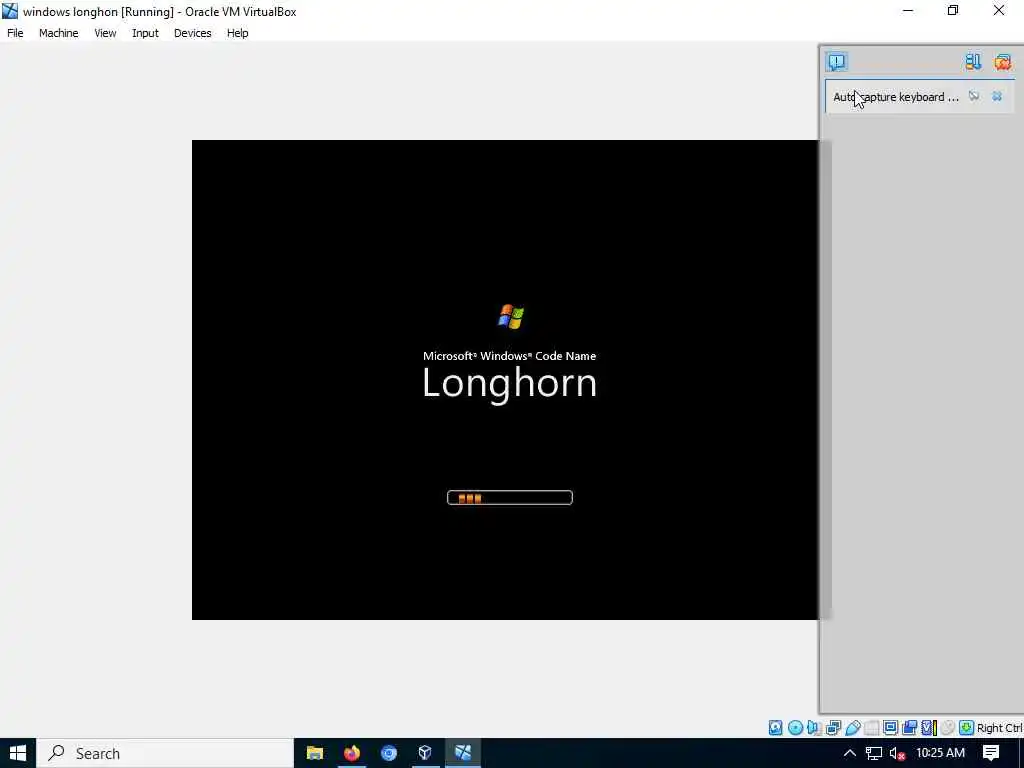Minimize the VirtualBox window

(908, 10)
